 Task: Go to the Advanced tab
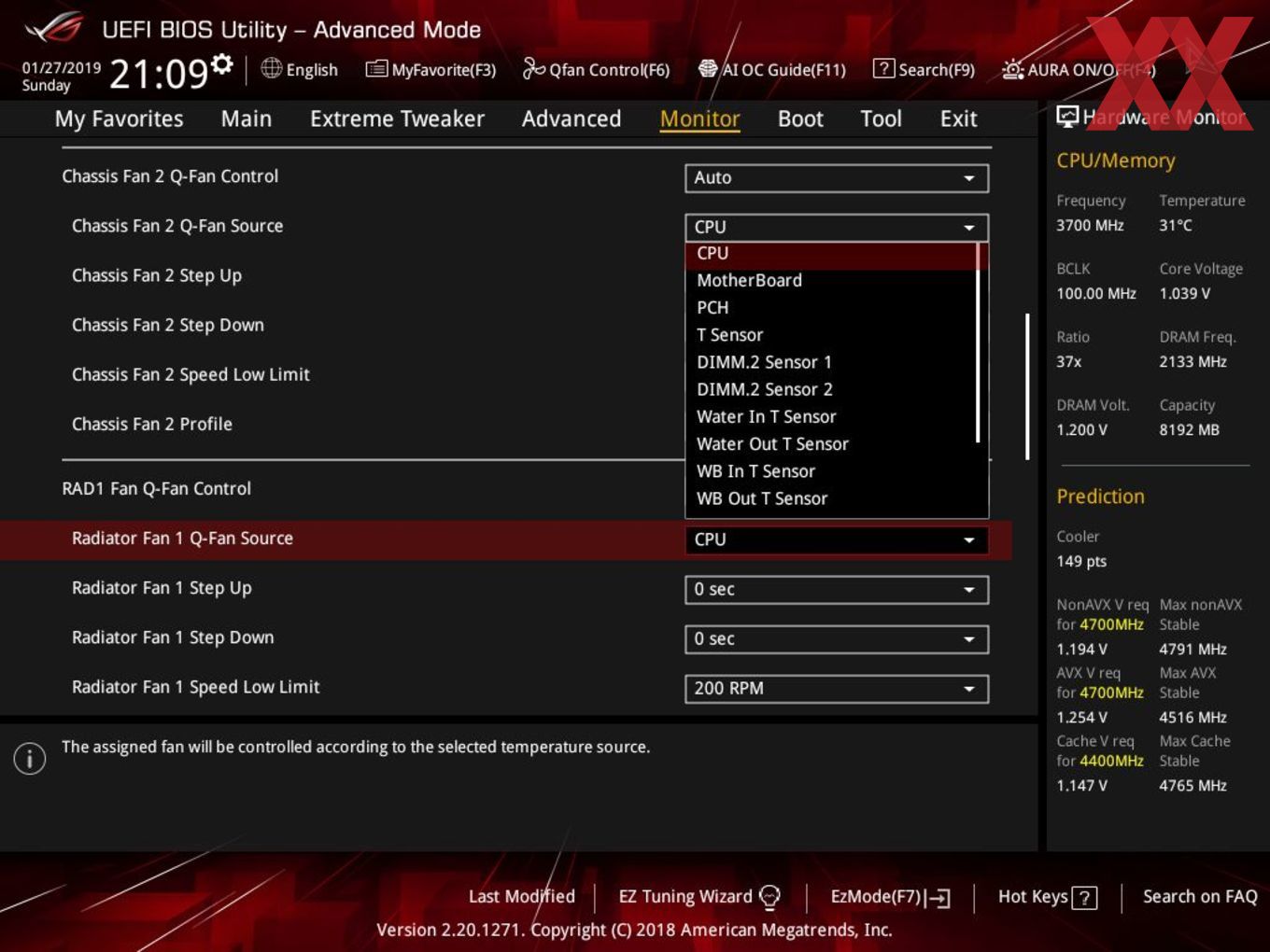(x=571, y=119)
